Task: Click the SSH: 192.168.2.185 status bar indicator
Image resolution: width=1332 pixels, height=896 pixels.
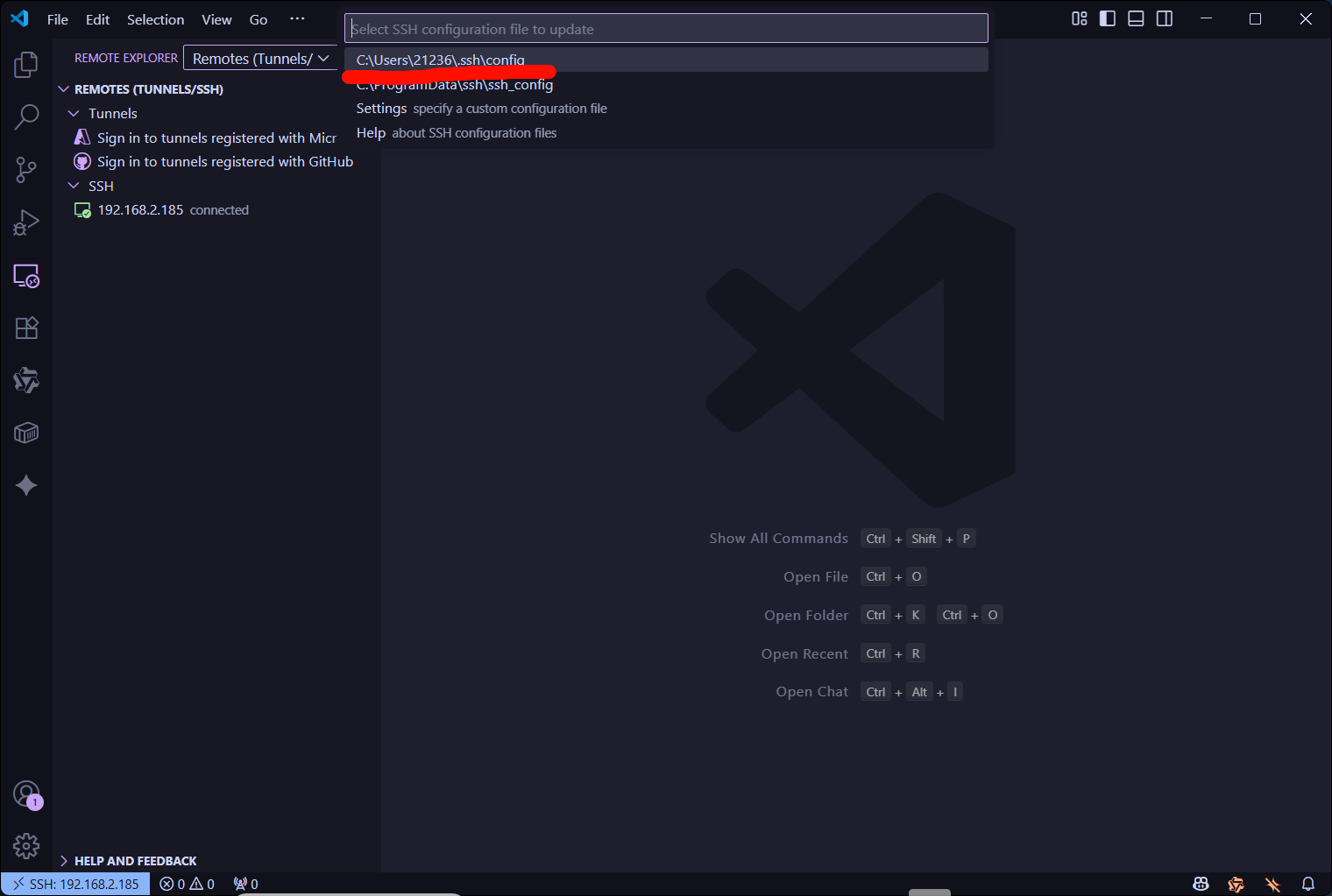Action: click(x=75, y=884)
